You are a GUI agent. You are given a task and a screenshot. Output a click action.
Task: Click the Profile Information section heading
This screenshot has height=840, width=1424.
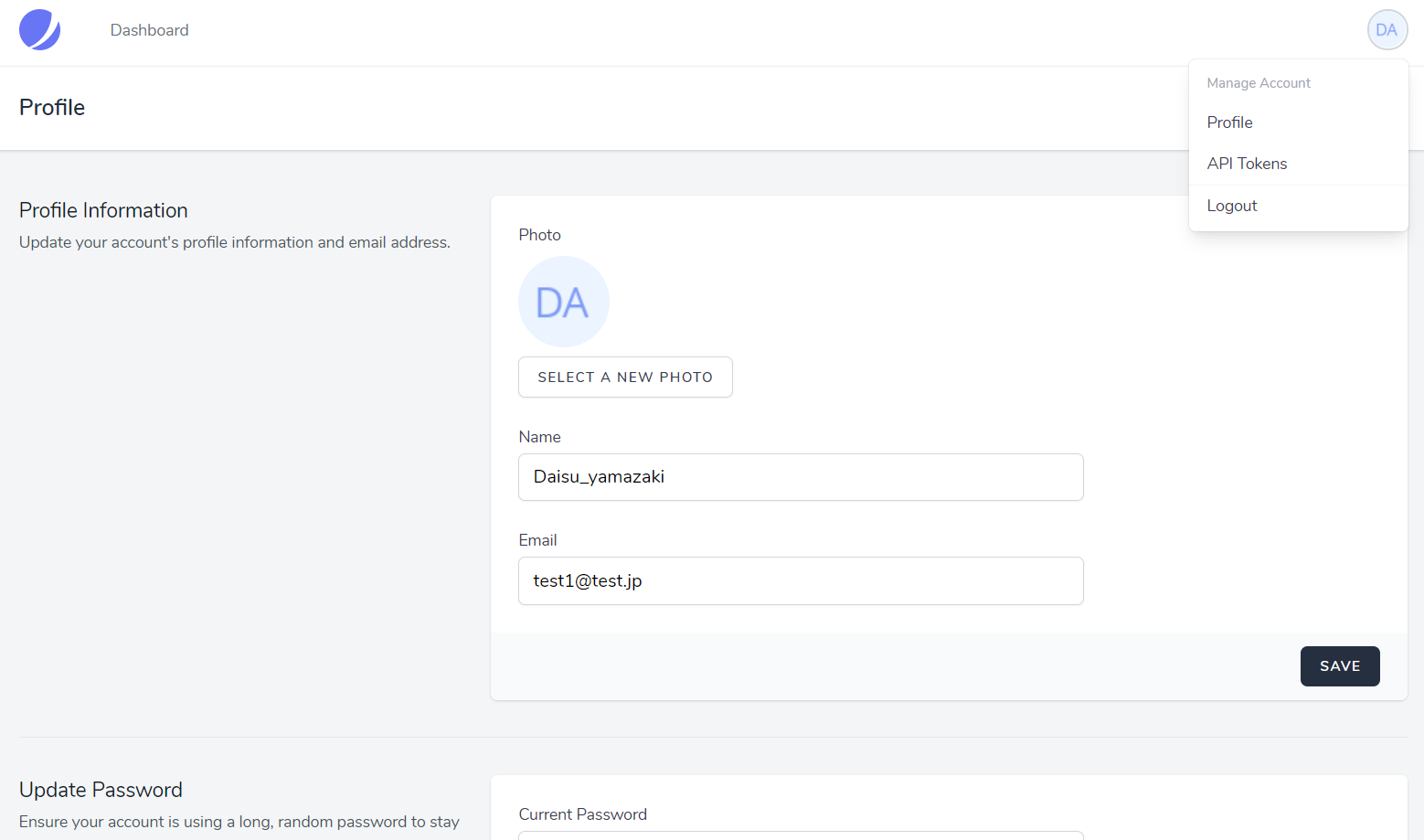tap(103, 210)
